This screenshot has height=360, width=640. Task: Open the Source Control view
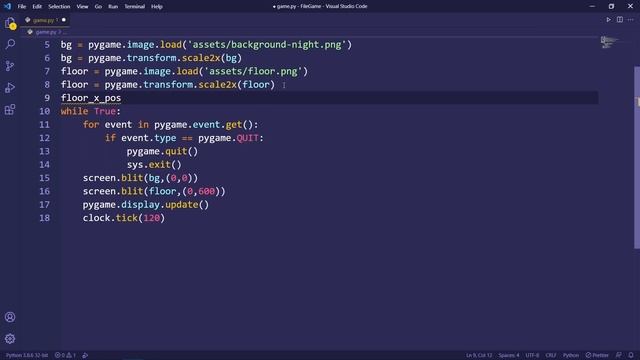tap(10, 66)
